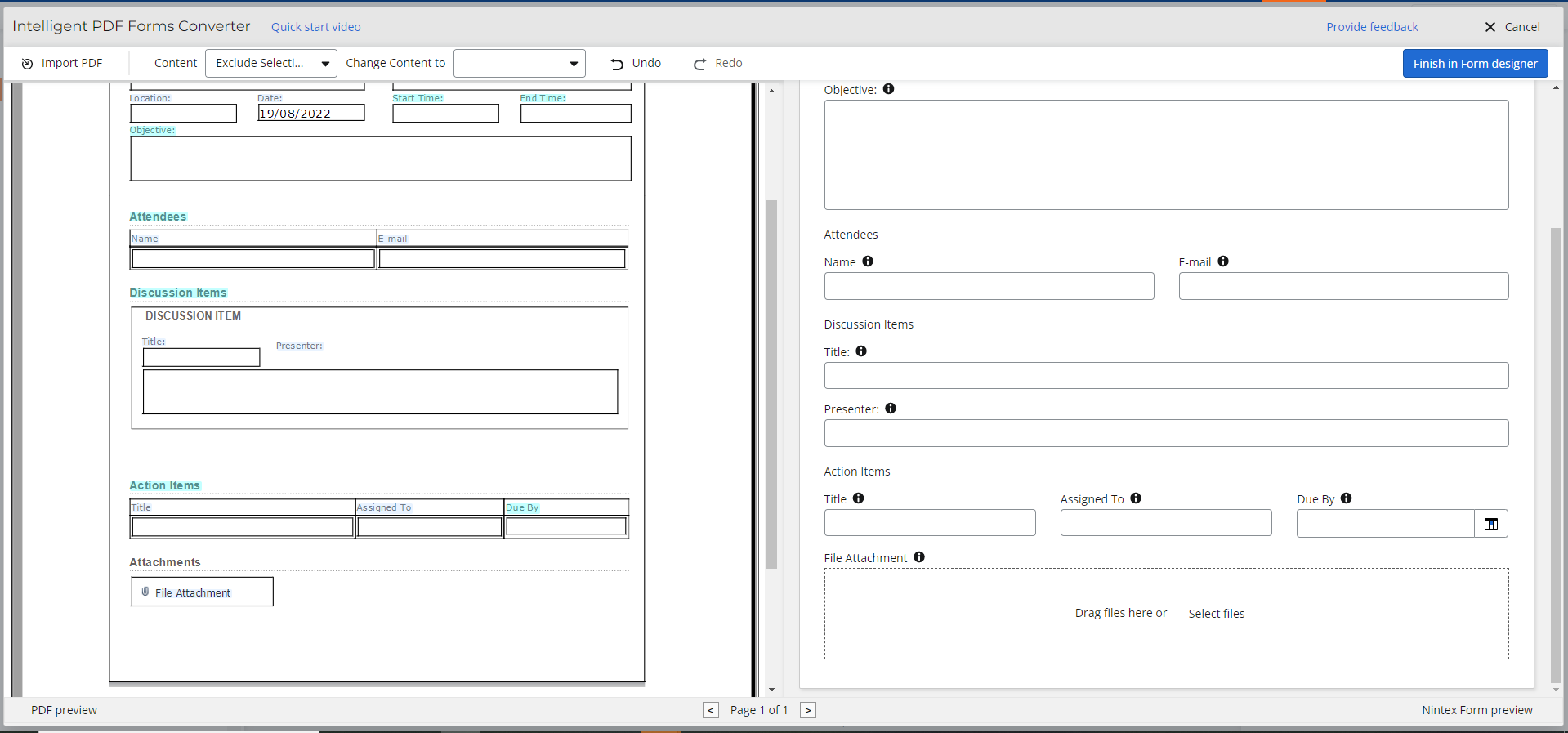
Task: Click the Assigned To input field
Action: click(1166, 523)
